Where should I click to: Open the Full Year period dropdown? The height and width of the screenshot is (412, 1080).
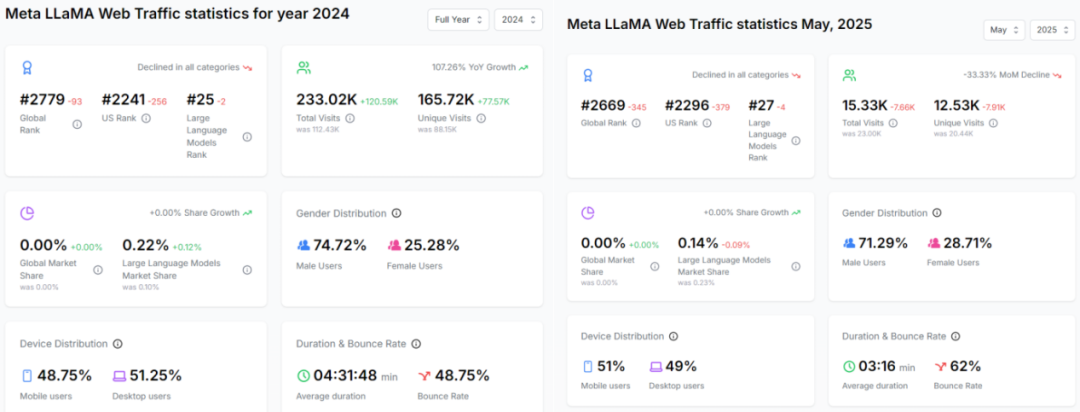pyautogui.click(x=458, y=20)
